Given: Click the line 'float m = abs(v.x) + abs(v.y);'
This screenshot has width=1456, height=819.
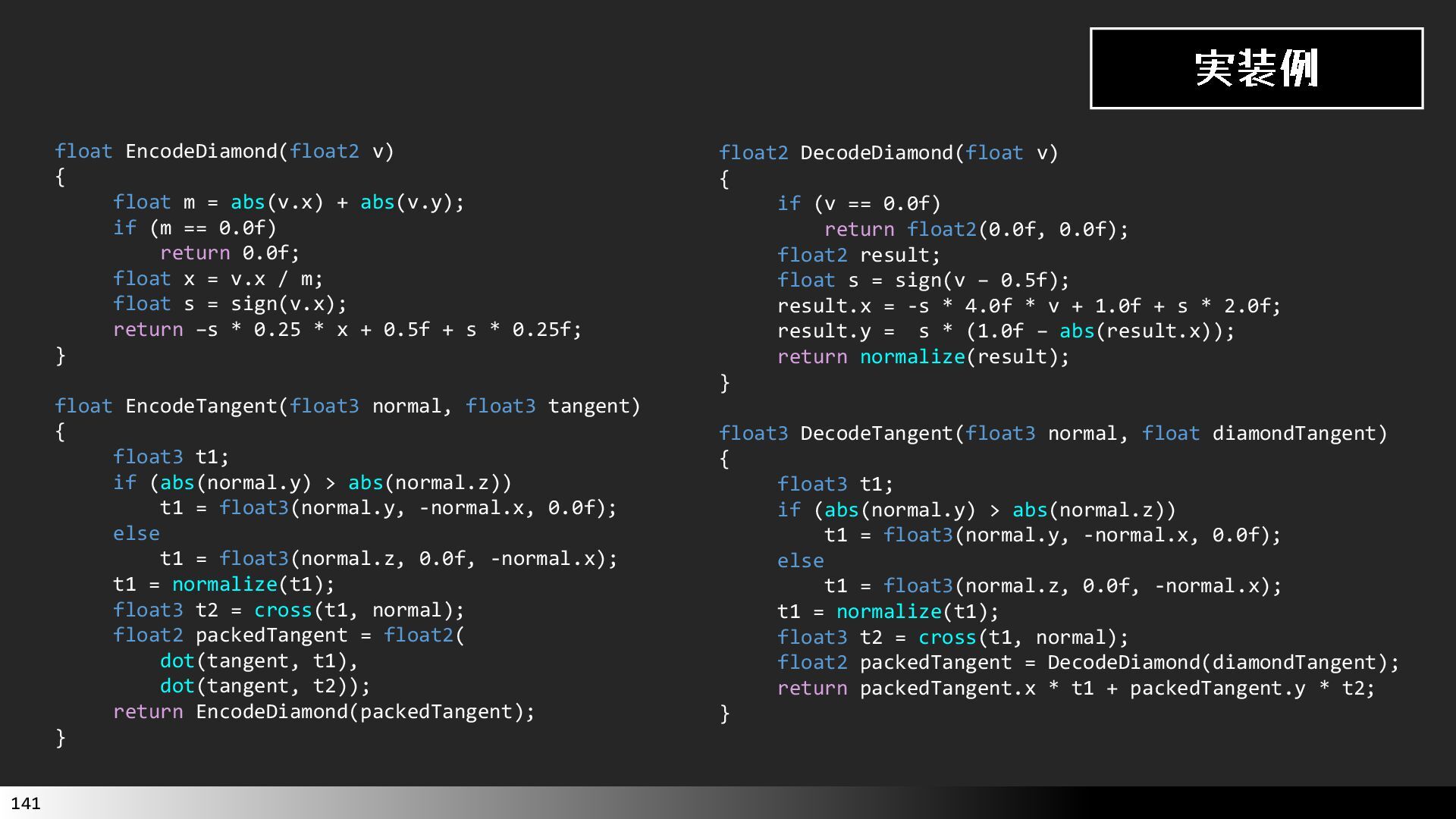Looking at the screenshot, I should pyautogui.click(x=288, y=202).
